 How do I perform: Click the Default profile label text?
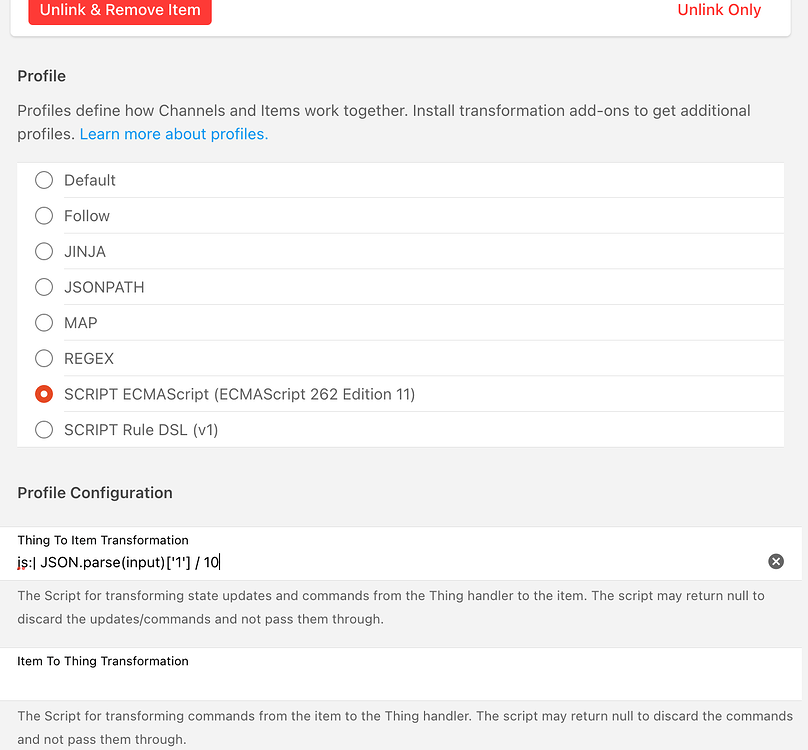[90, 180]
